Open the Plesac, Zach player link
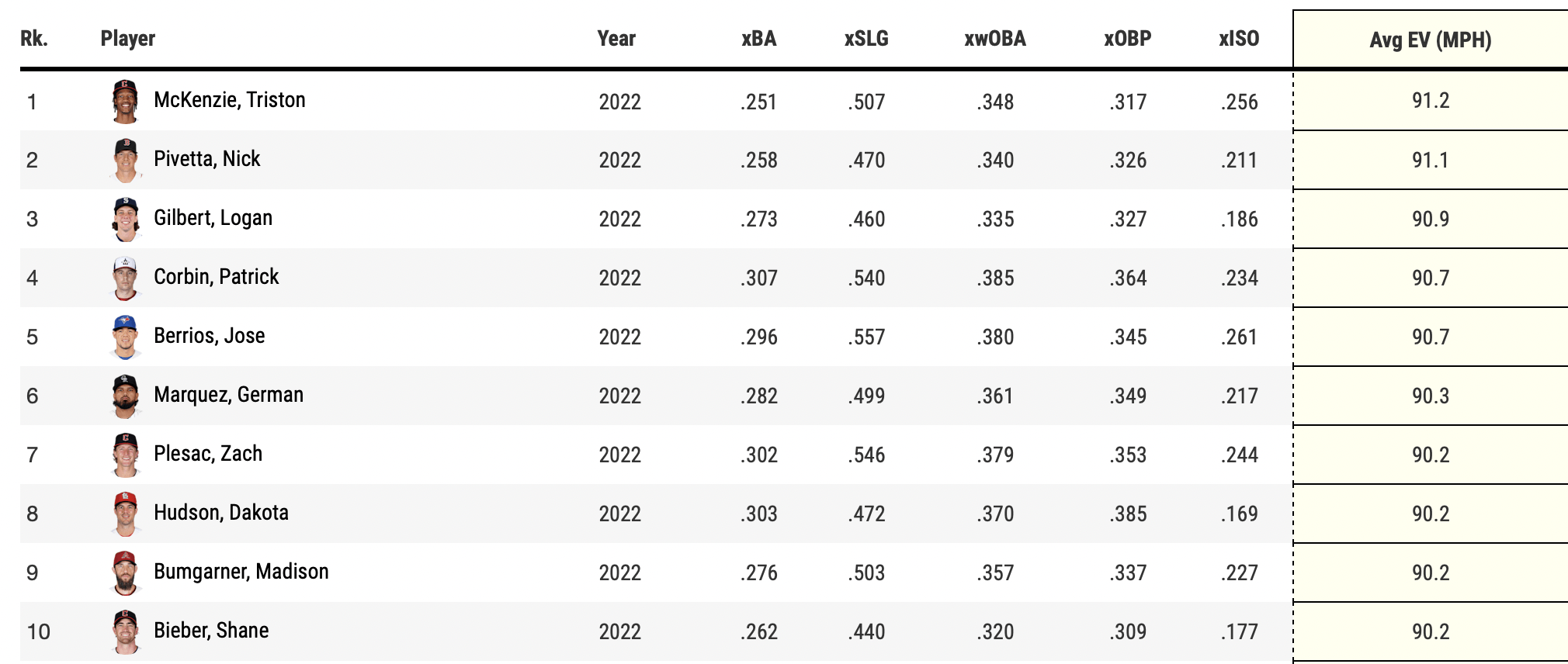The width and height of the screenshot is (1568, 664). click(x=208, y=454)
